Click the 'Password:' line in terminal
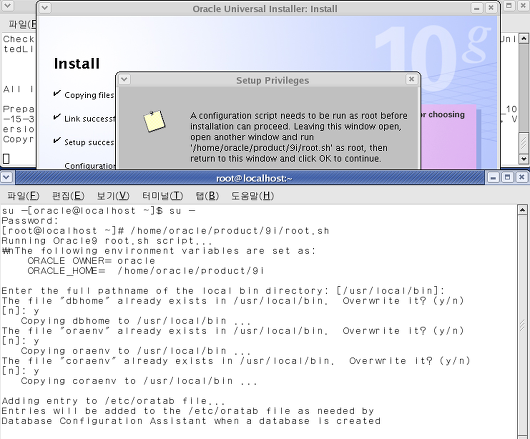 click(30, 221)
